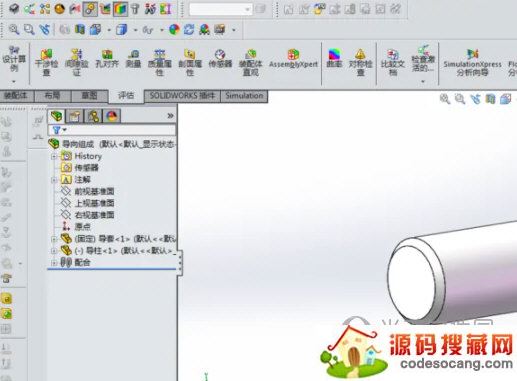
Task: Open dropdown beside the blue cube icon
Action: click(x=135, y=30)
